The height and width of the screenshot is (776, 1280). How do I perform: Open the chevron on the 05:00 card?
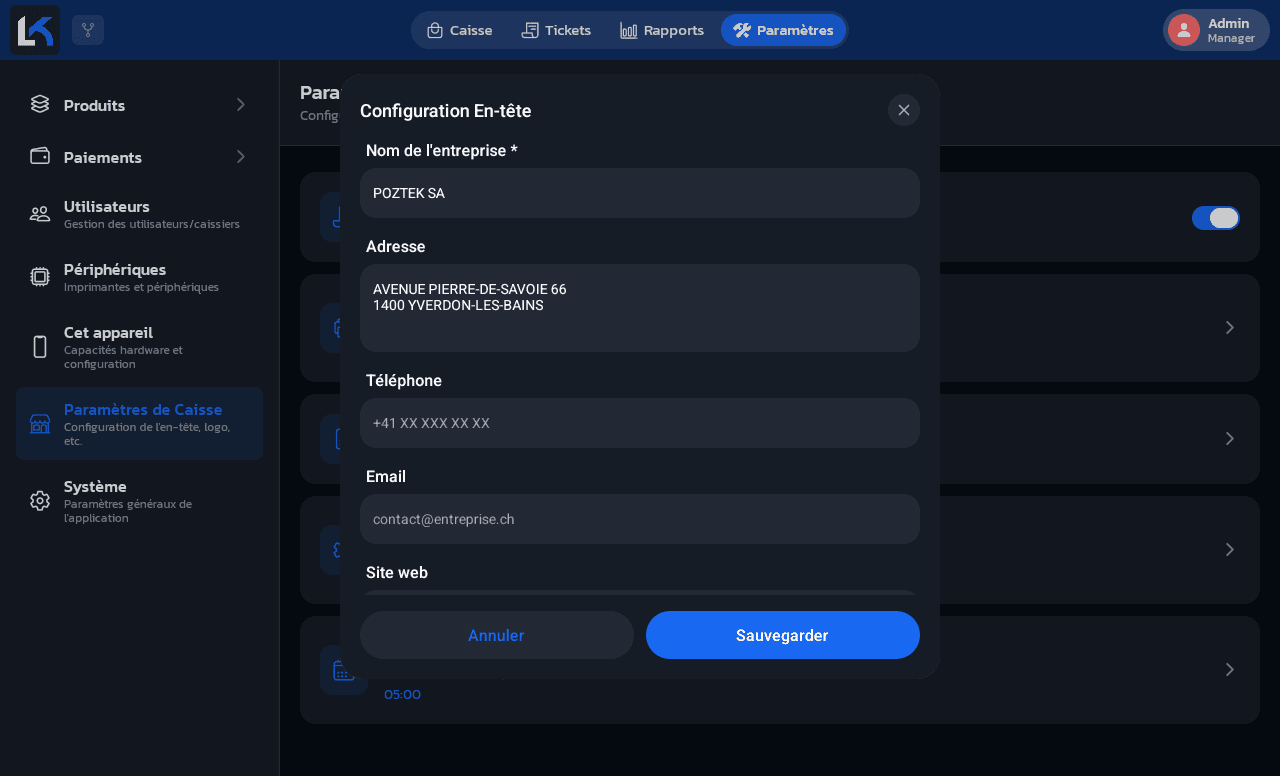[x=1230, y=670]
